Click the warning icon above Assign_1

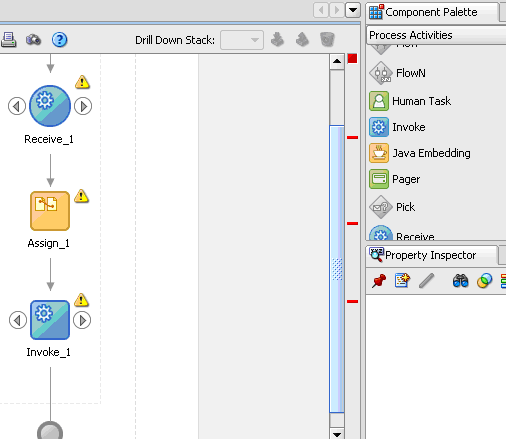coord(81,196)
